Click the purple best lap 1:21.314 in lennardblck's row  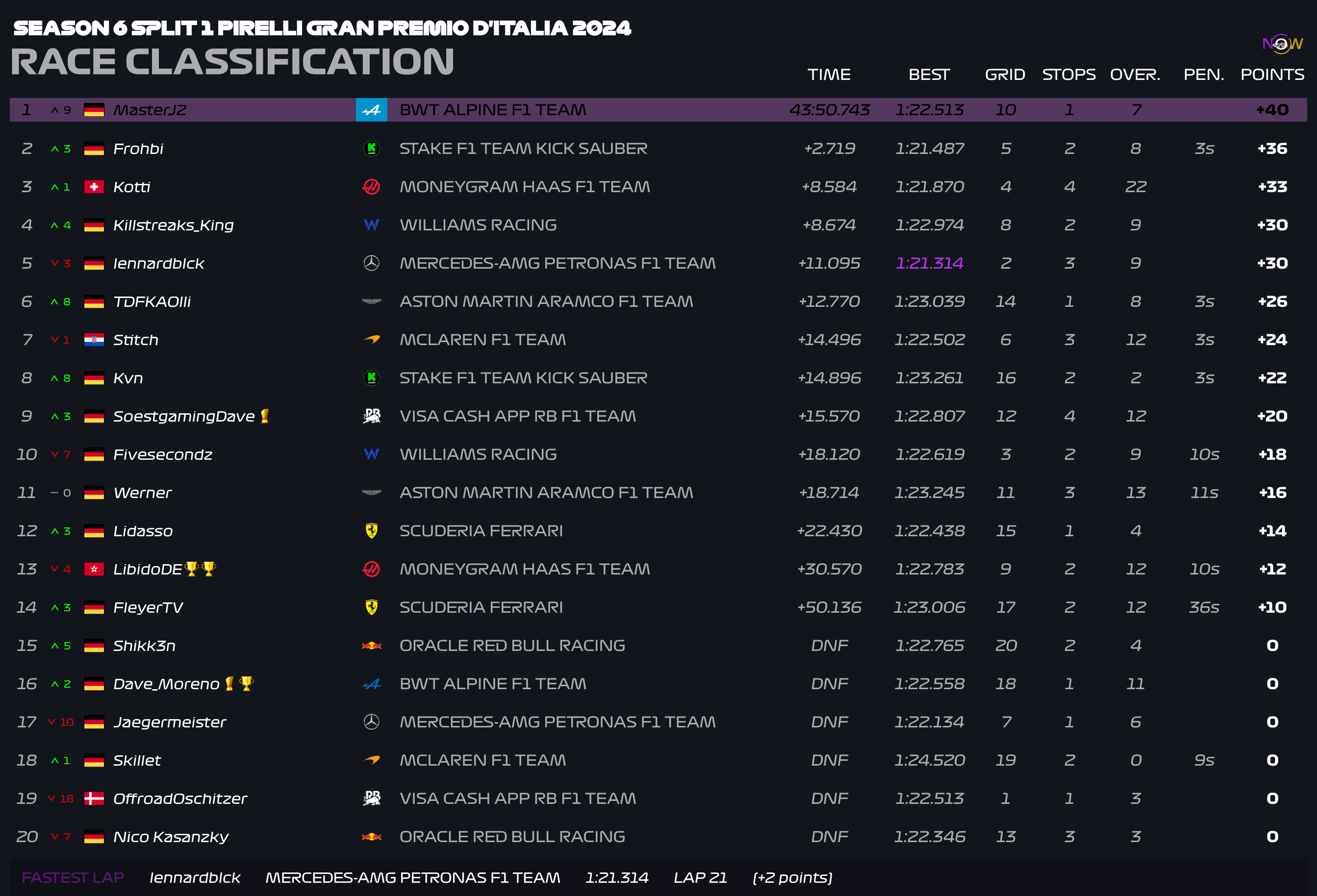(929, 263)
